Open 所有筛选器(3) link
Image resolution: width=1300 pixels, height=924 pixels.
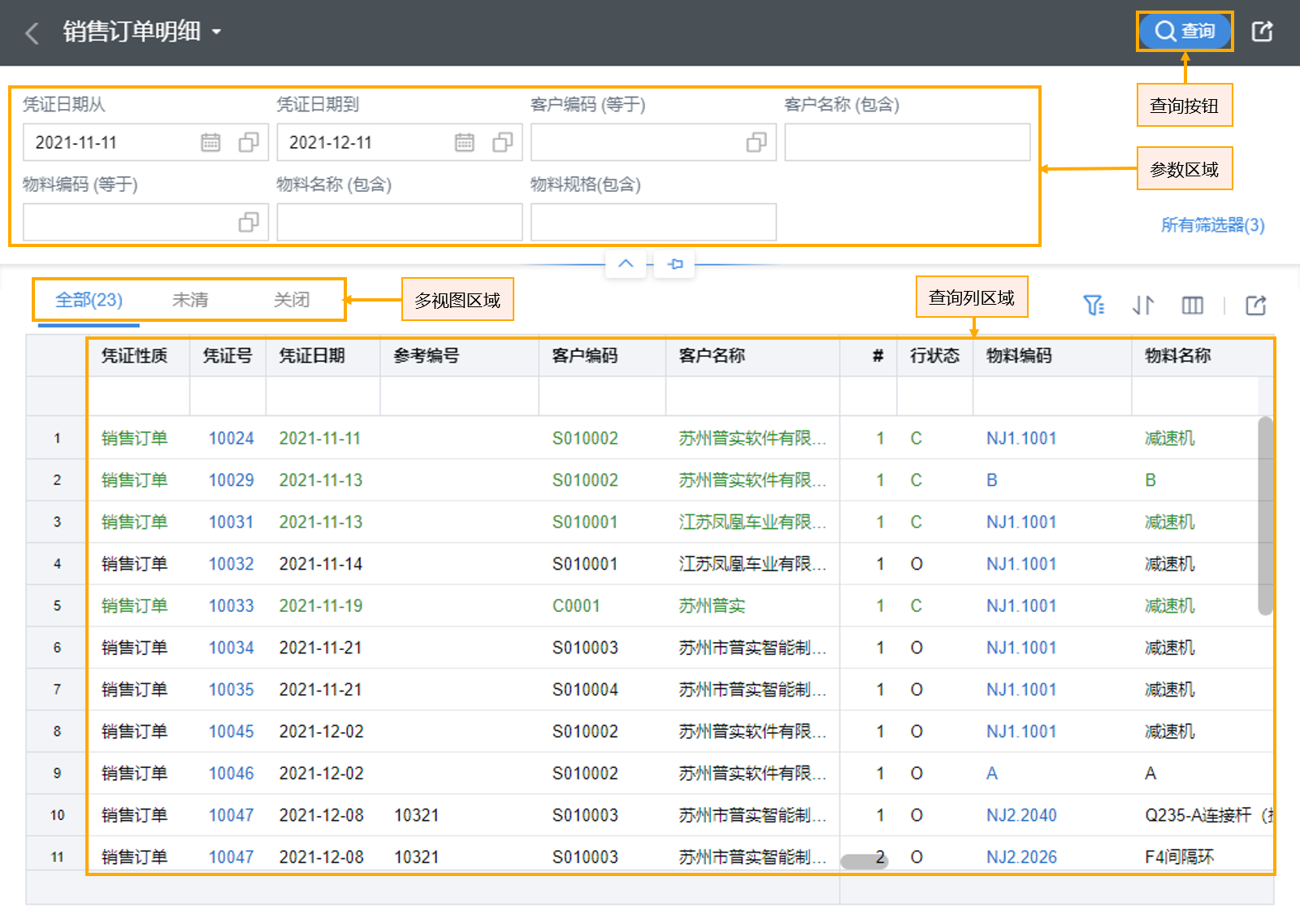pyautogui.click(x=1212, y=225)
